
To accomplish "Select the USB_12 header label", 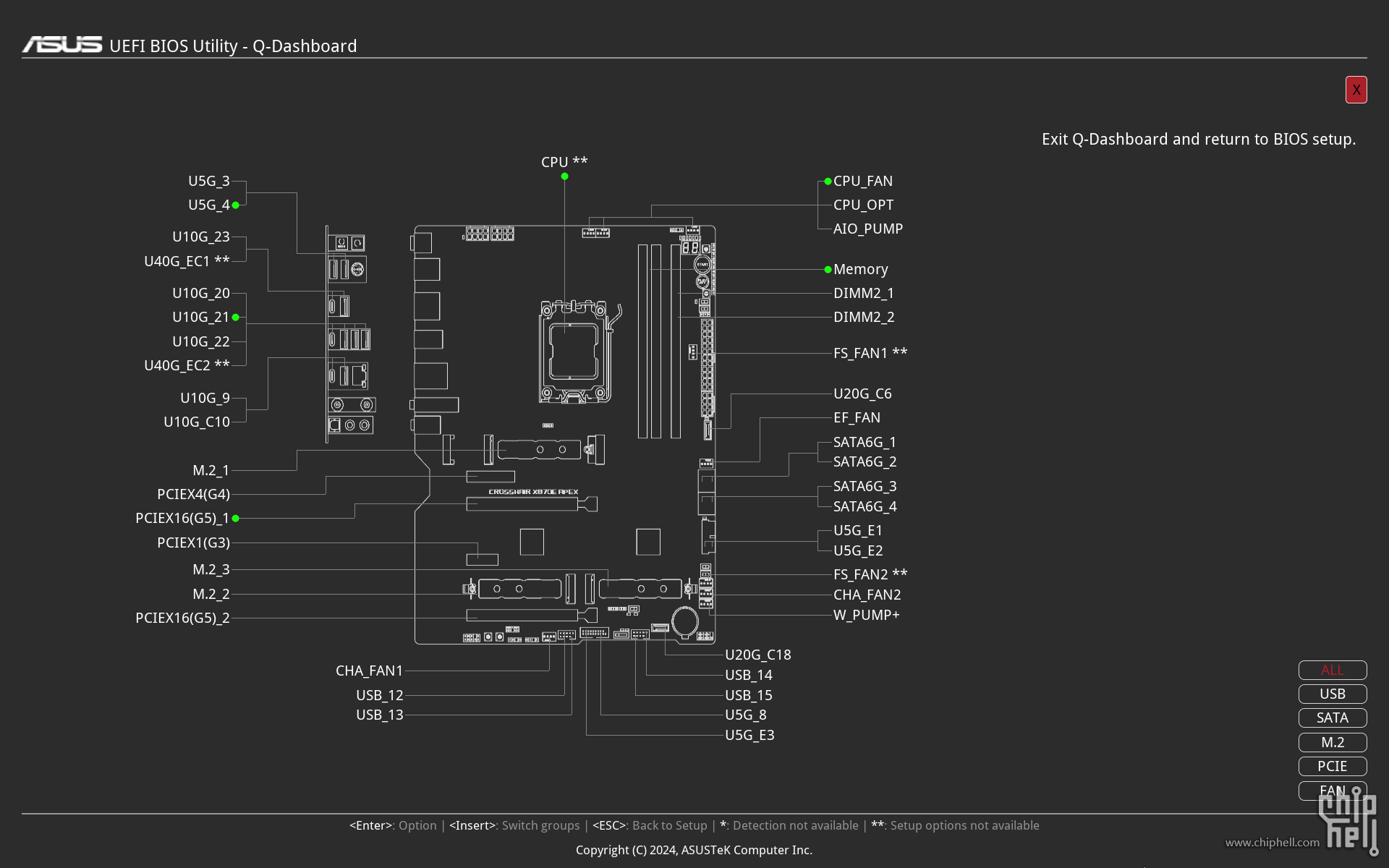I will click(379, 695).
